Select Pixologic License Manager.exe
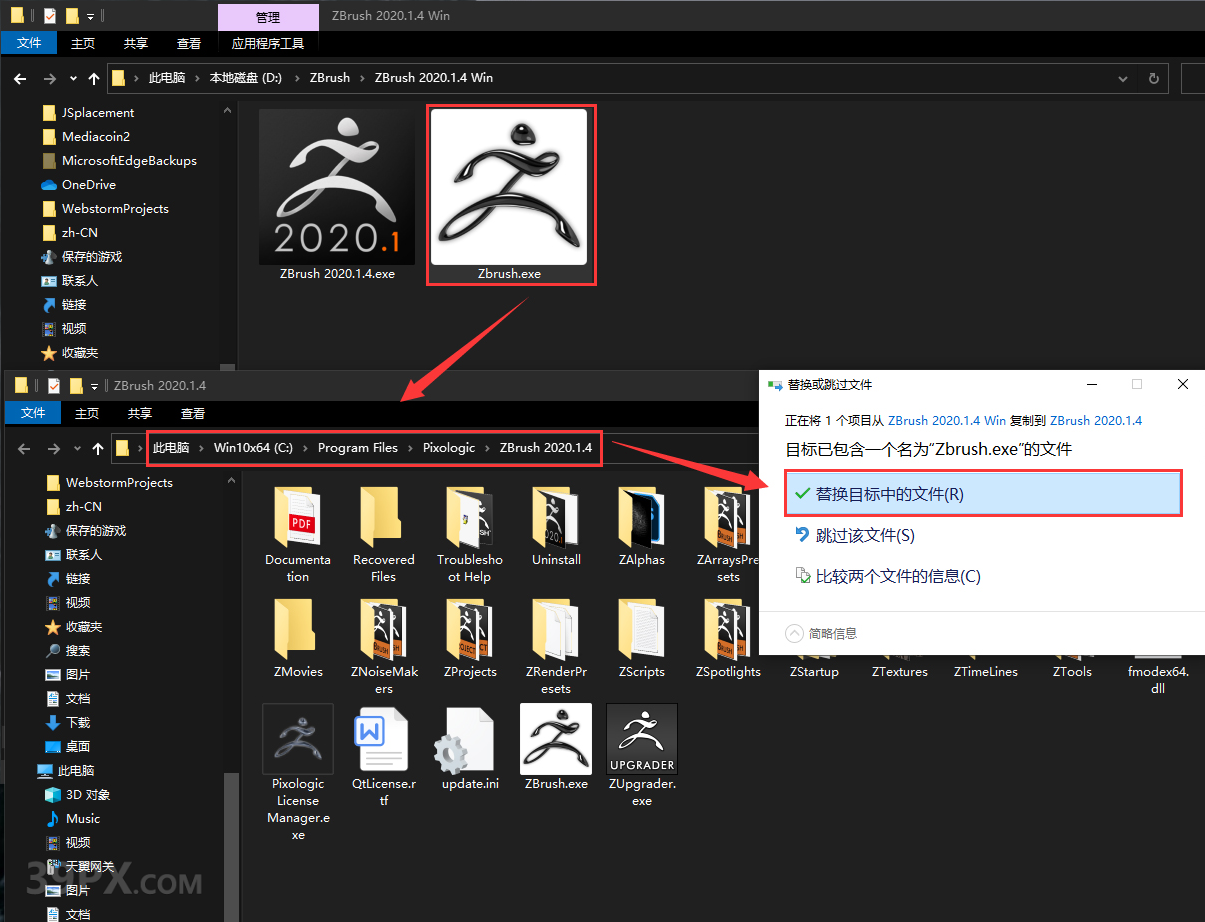This screenshot has height=922, width=1205. pos(297,772)
